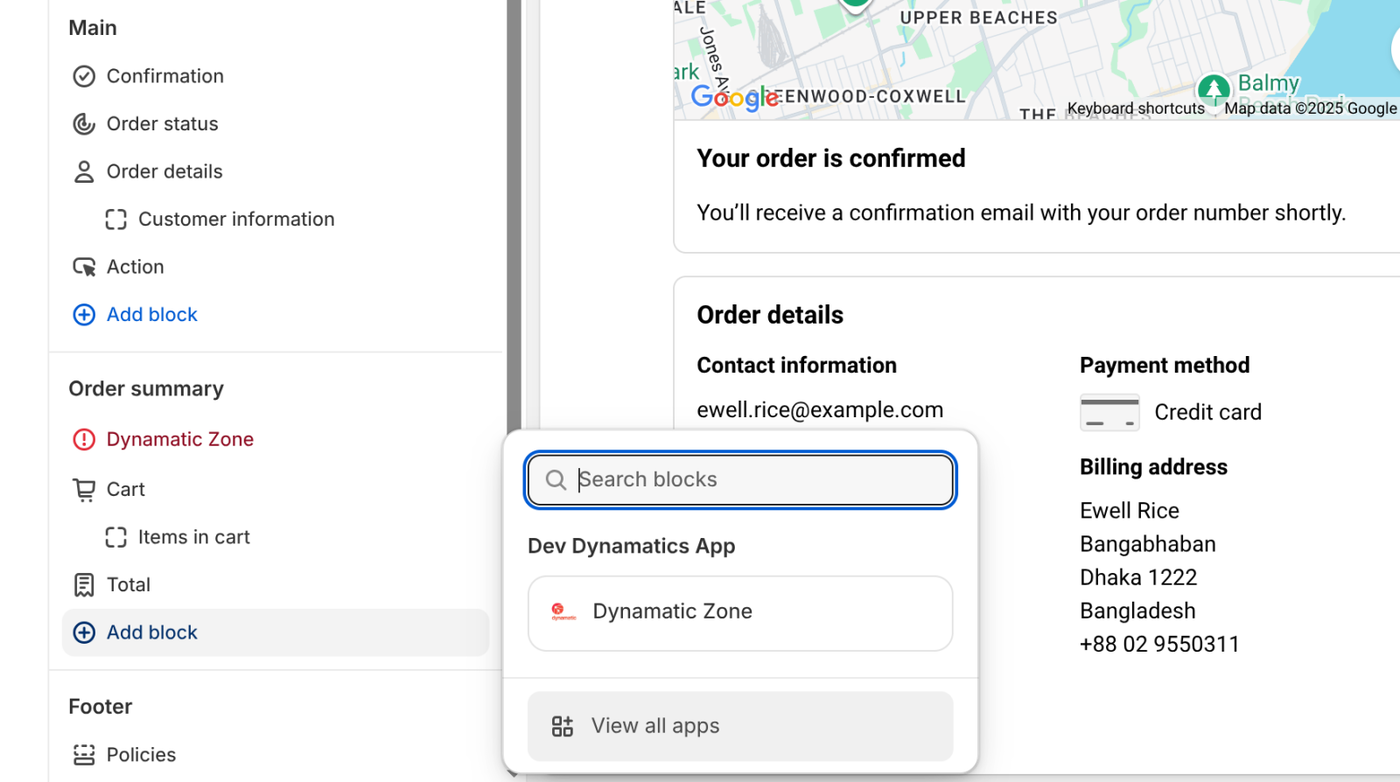1400x782 pixels.
Task: Click the Action cursor icon
Action: [84, 267]
